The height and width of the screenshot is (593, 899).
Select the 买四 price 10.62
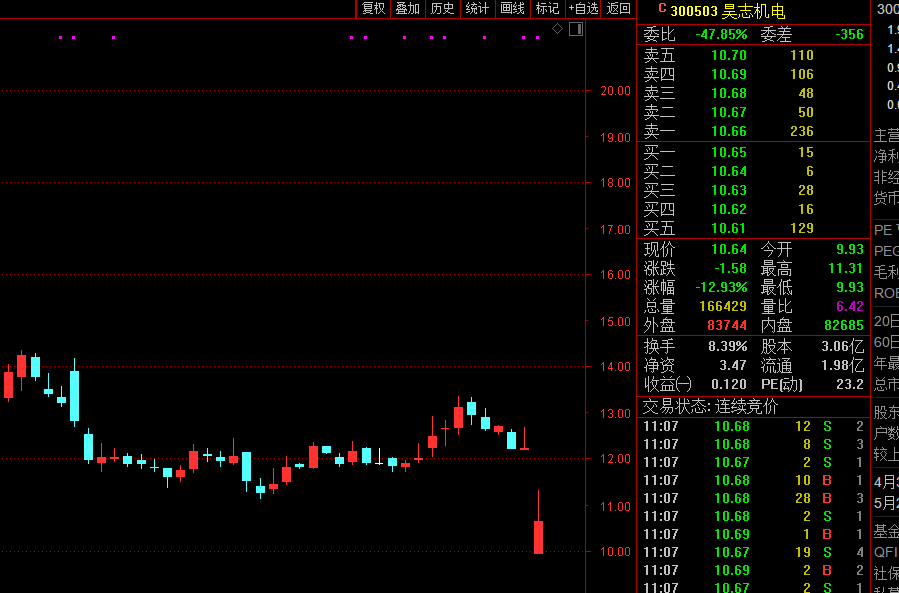(x=729, y=209)
